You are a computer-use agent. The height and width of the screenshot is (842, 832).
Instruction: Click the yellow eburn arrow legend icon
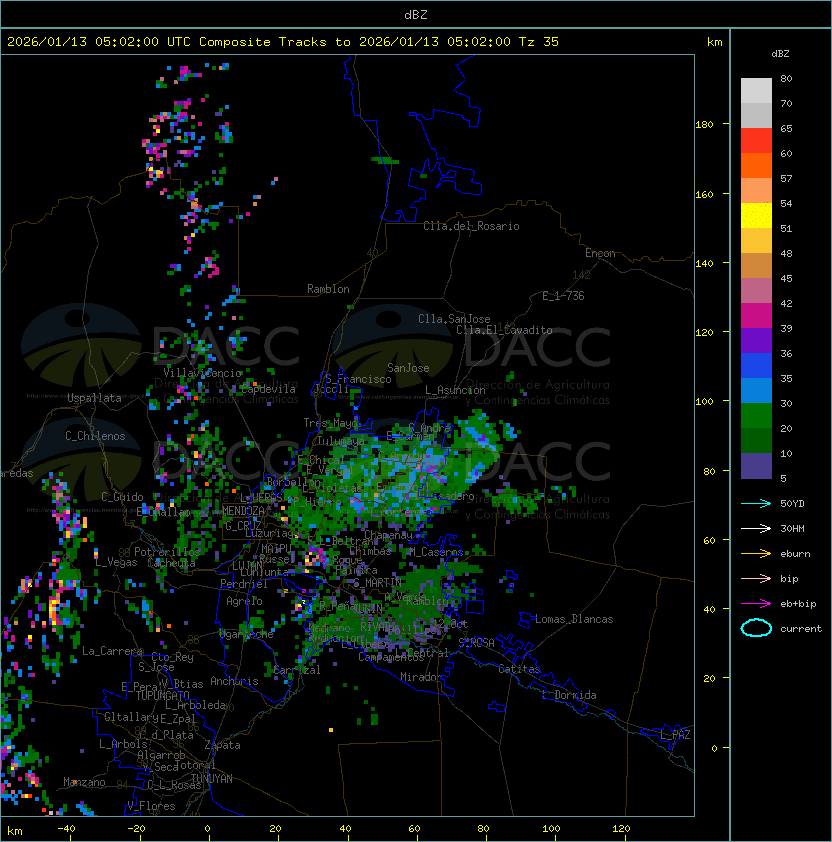756,554
